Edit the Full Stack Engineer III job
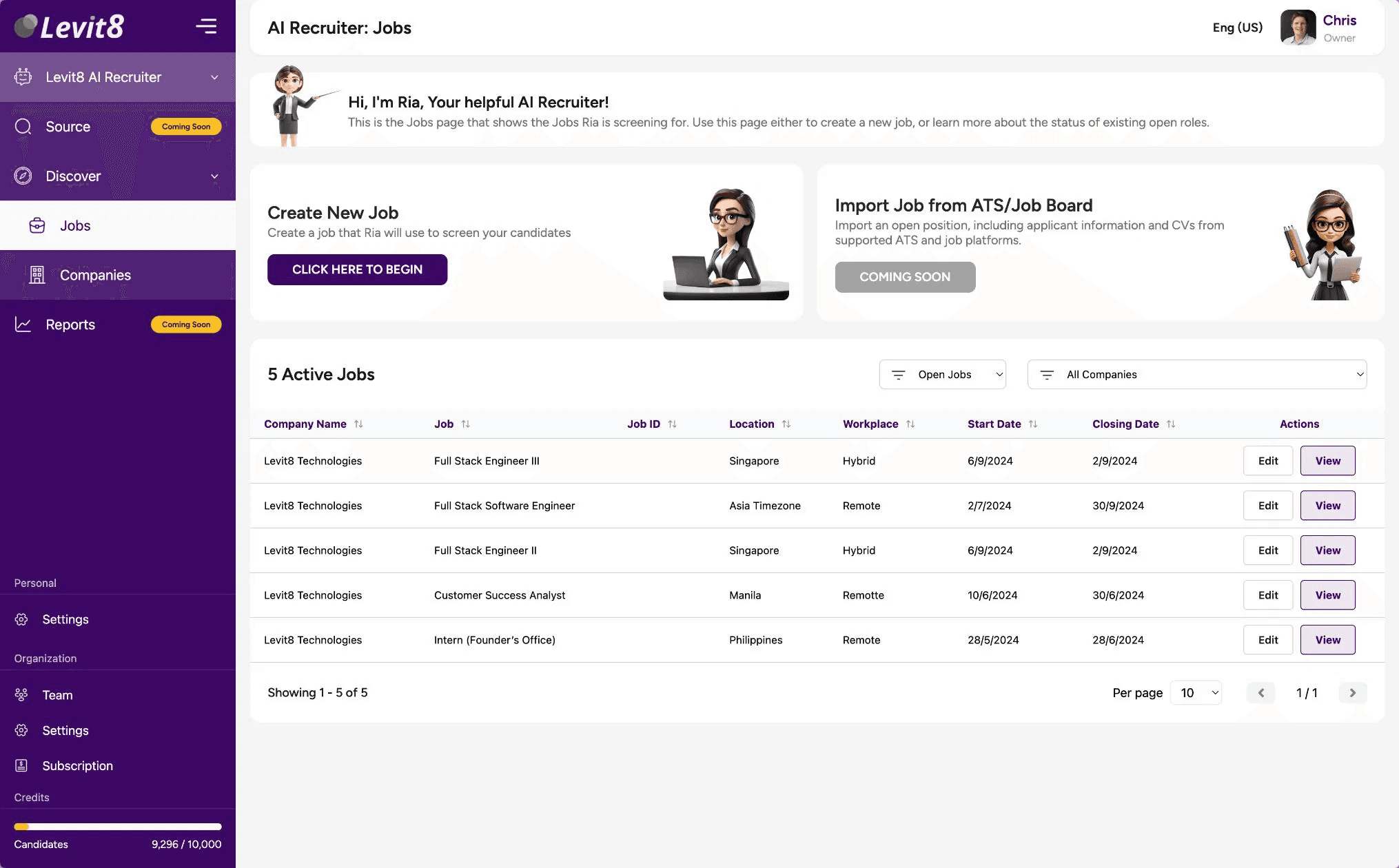This screenshot has width=1399, height=868. pos(1268,461)
